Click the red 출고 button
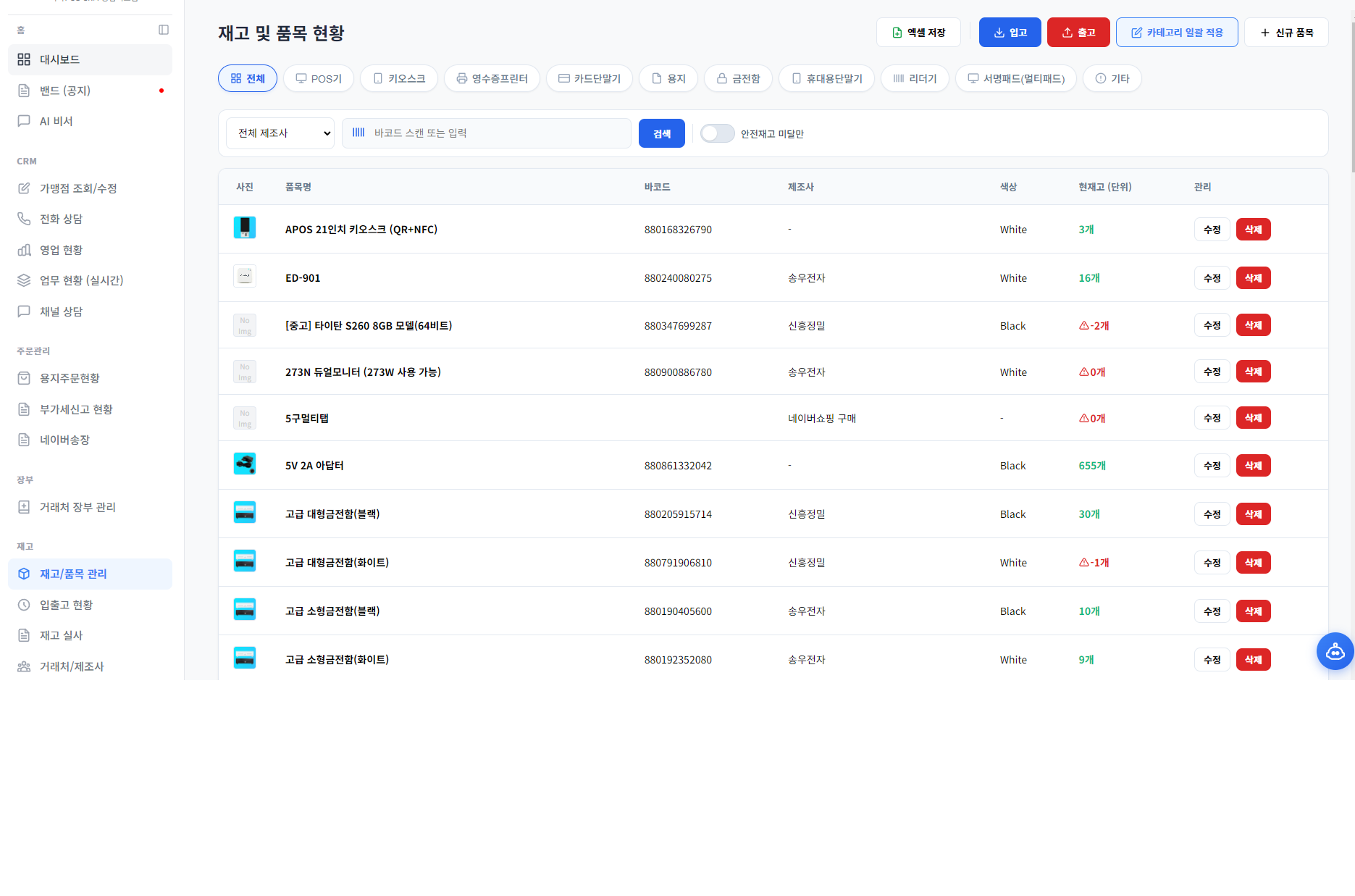This screenshot has height=896, width=1355. click(1078, 33)
